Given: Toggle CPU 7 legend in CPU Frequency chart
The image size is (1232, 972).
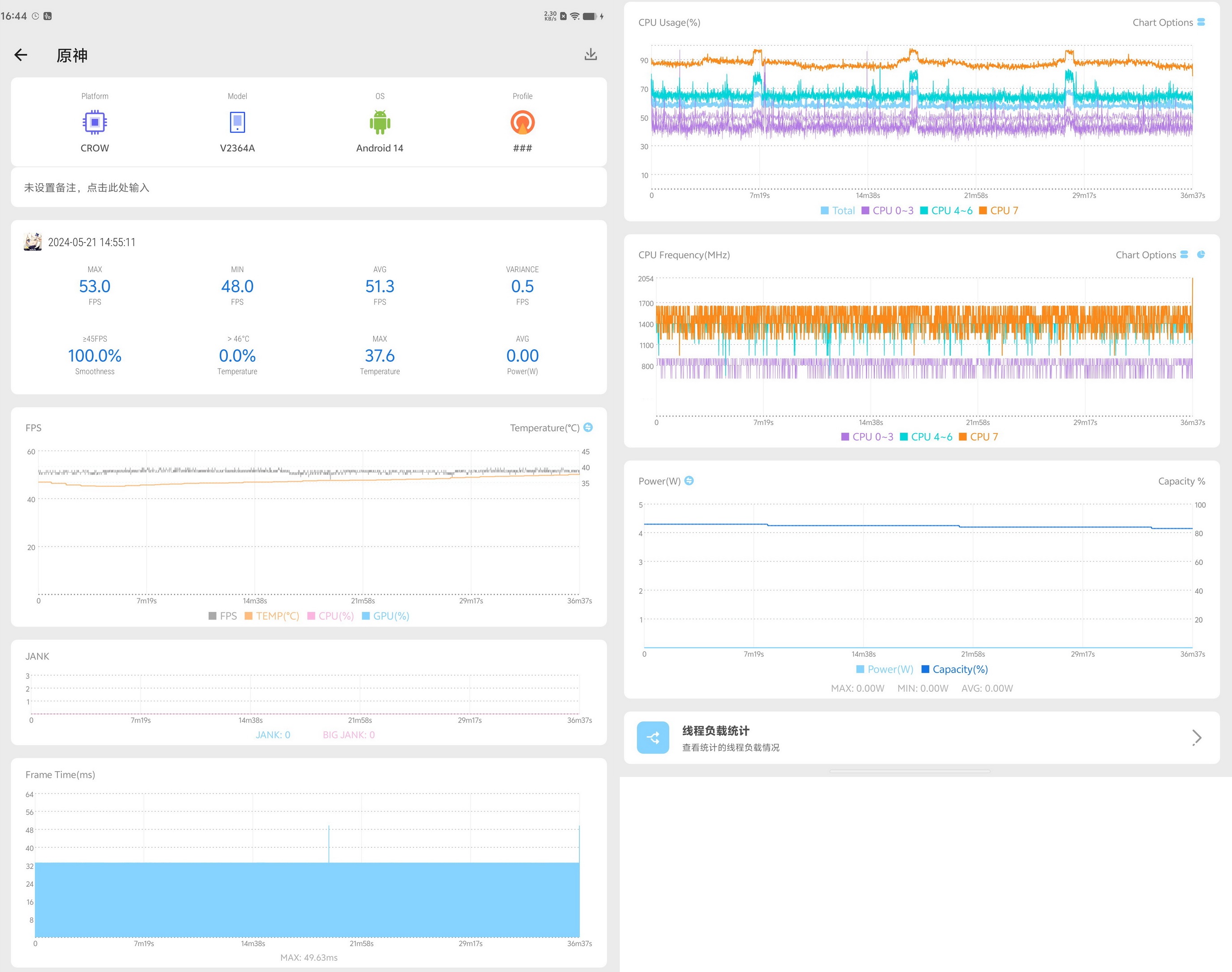Looking at the screenshot, I should click(x=978, y=437).
